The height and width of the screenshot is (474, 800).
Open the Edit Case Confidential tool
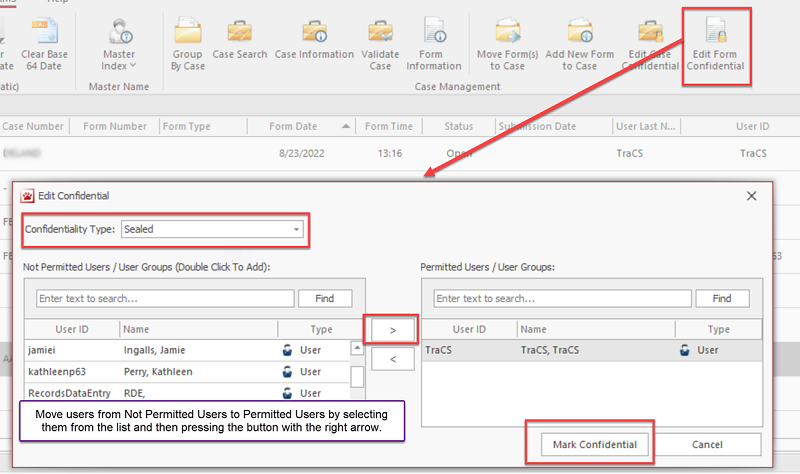tap(650, 45)
